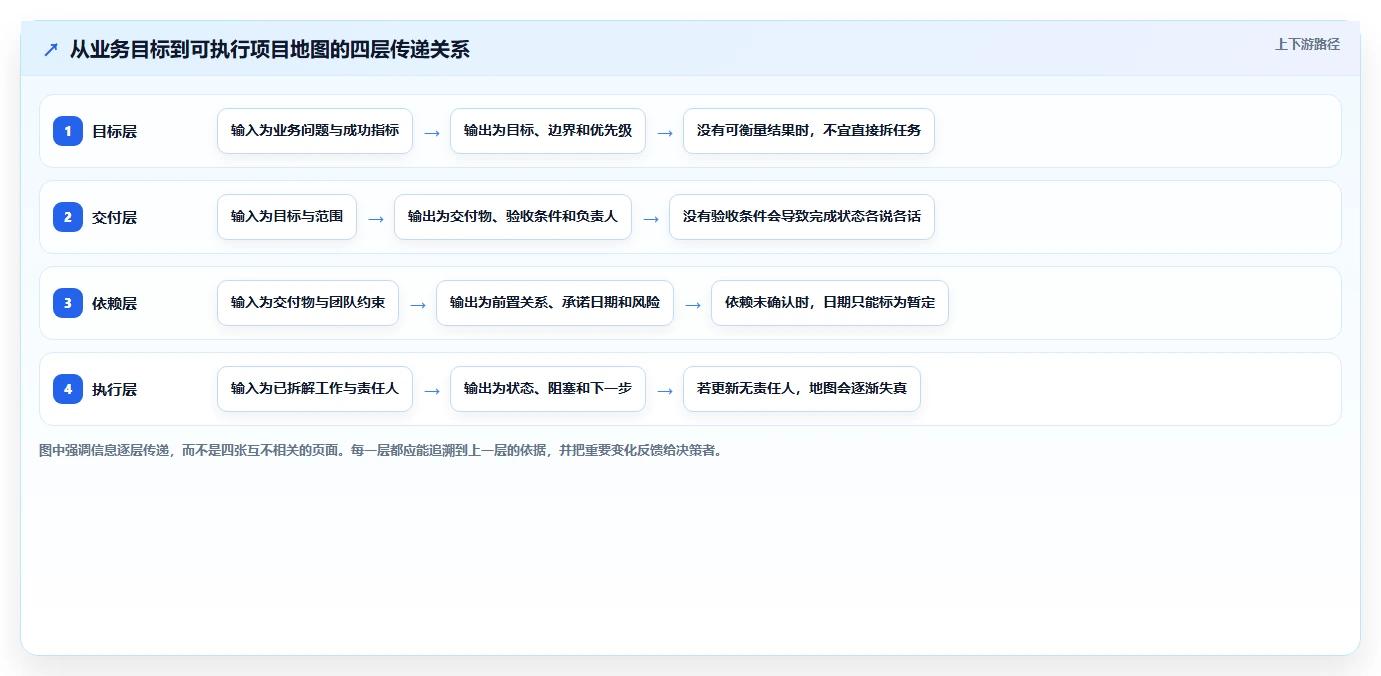Click the box 输出为目标、边界和优先级
This screenshot has height=676, width=1381.
[548, 131]
